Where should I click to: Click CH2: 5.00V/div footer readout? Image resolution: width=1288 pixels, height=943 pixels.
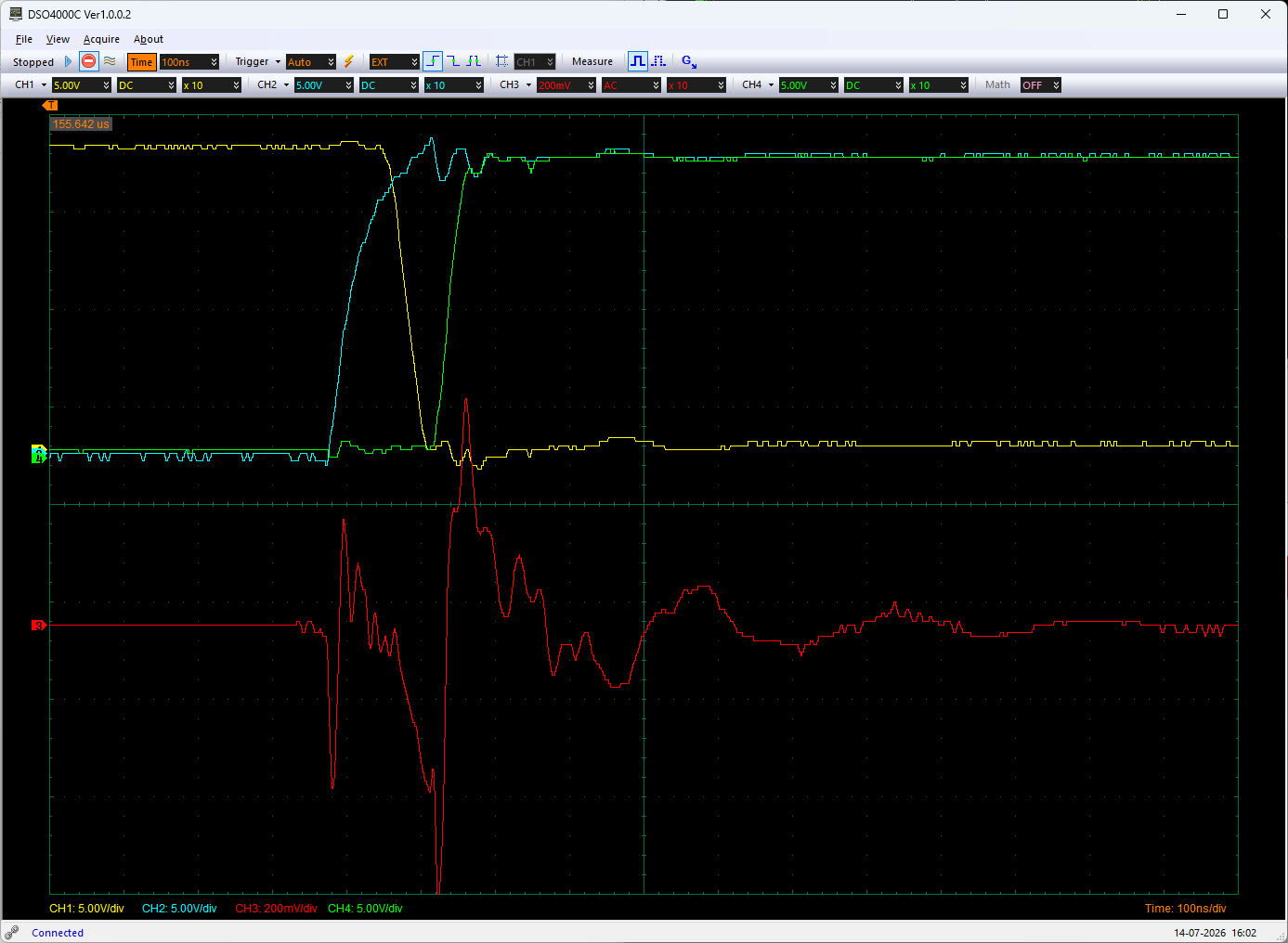coord(179,909)
